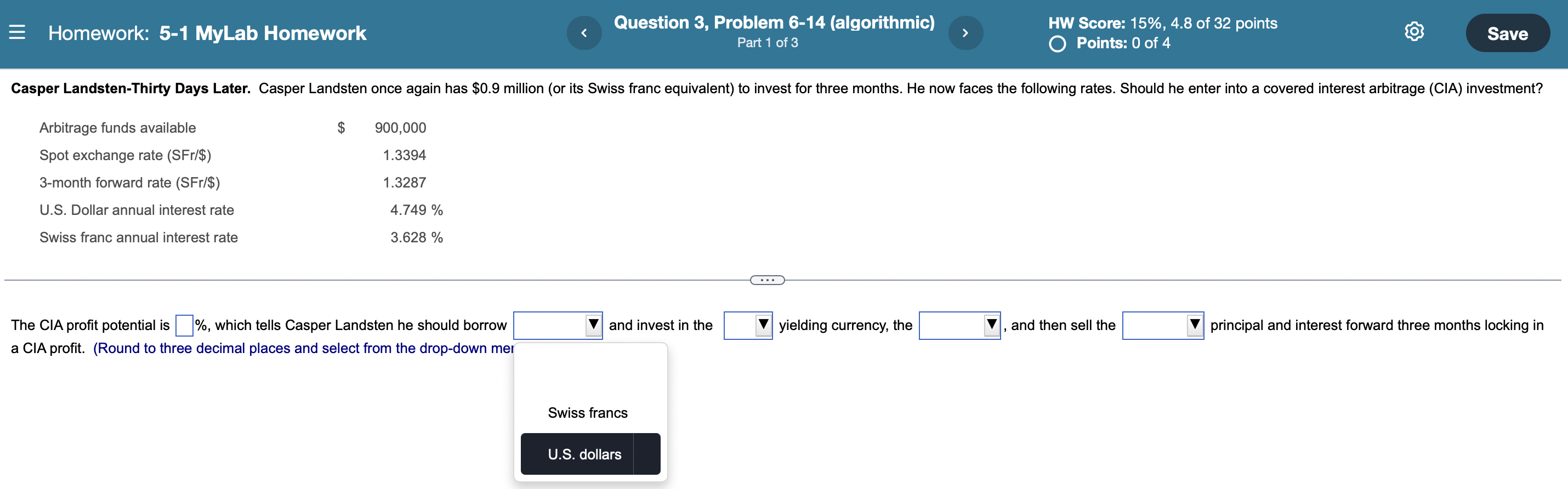This screenshot has width=1568, height=489.
Task: Click inside the CIA profit percentage box
Action: [x=183, y=325]
